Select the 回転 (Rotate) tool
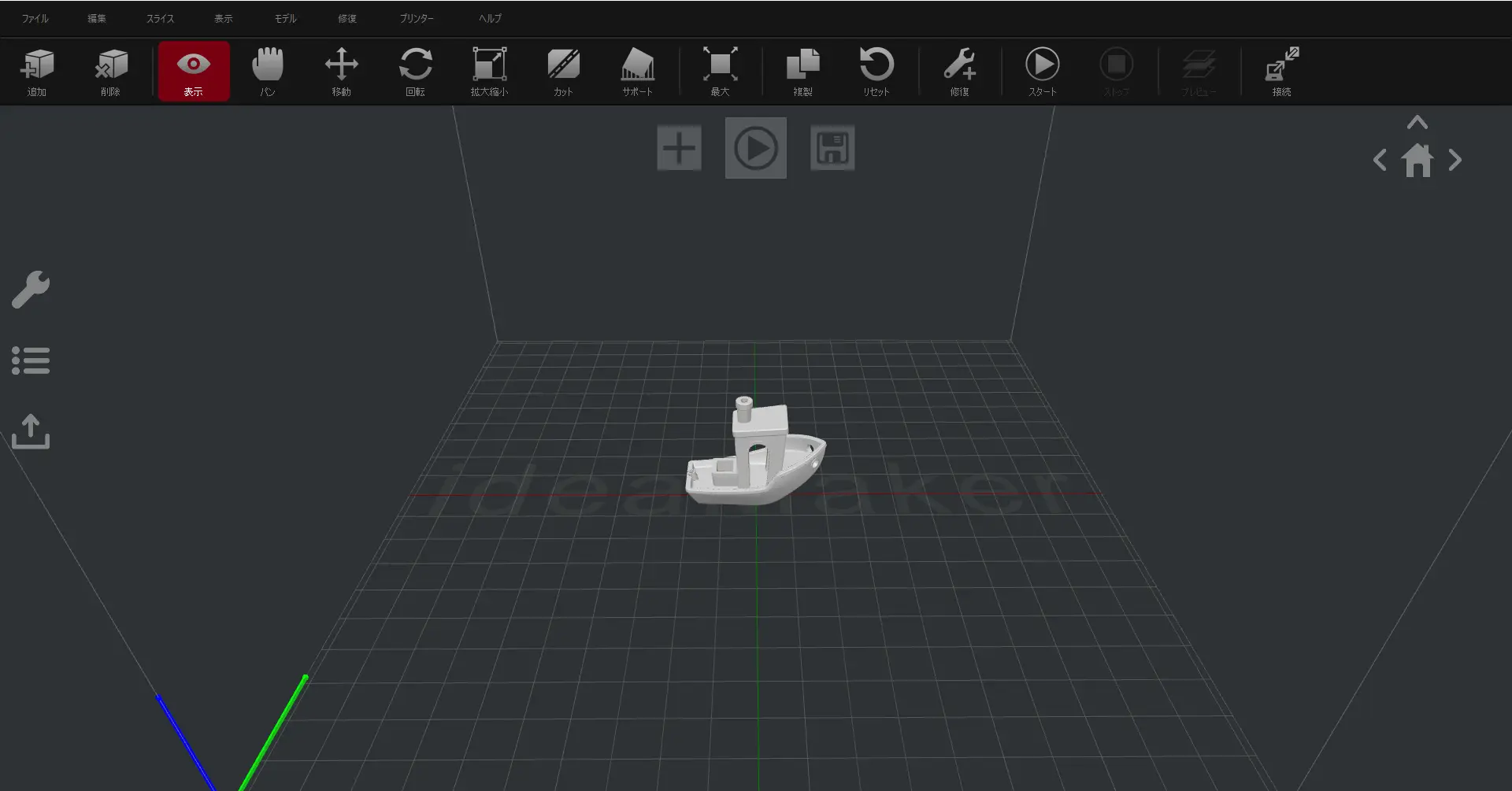The width and height of the screenshot is (1512, 791). 415,71
